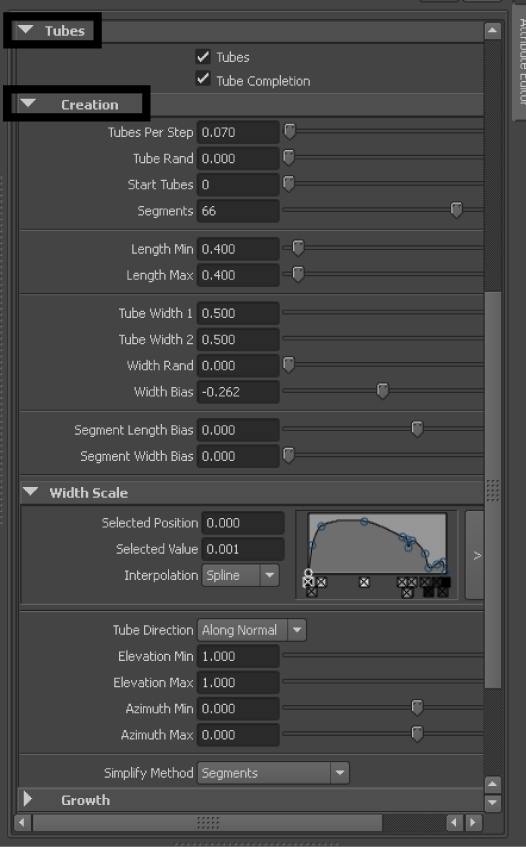Toggle the Tube Completion checkbox
The width and height of the screenshot is (526, 847).
click(203, 79)
